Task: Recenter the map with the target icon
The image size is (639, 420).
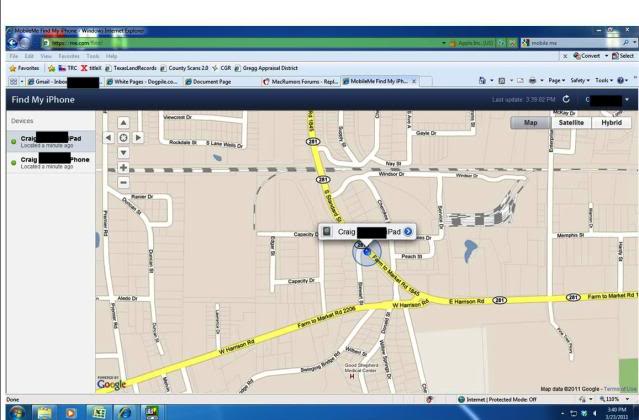Action: [x=123, y=138]
